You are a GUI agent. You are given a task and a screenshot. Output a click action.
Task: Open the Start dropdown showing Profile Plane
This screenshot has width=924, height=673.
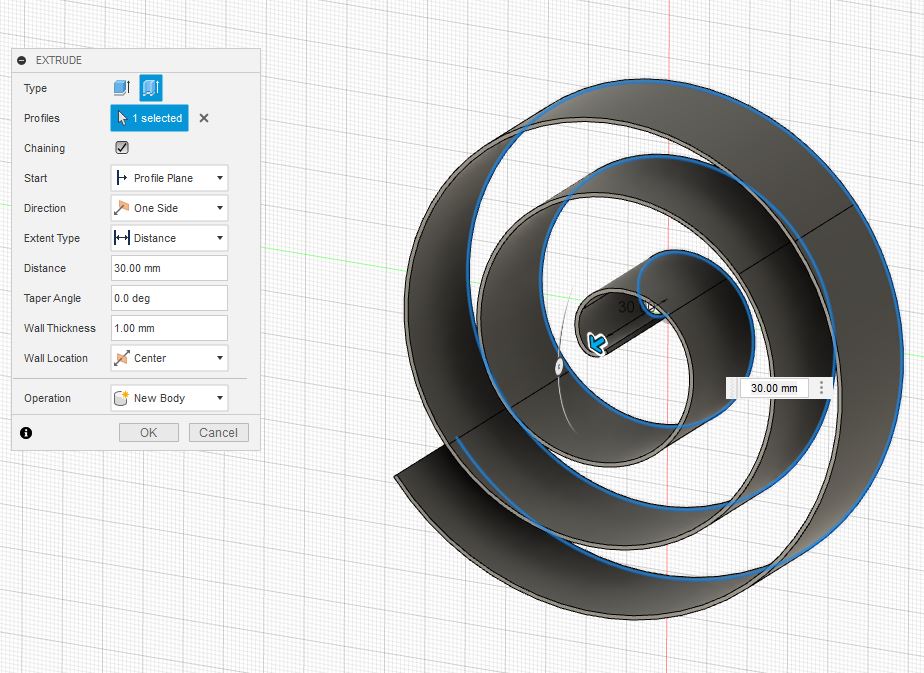point(169,178)
